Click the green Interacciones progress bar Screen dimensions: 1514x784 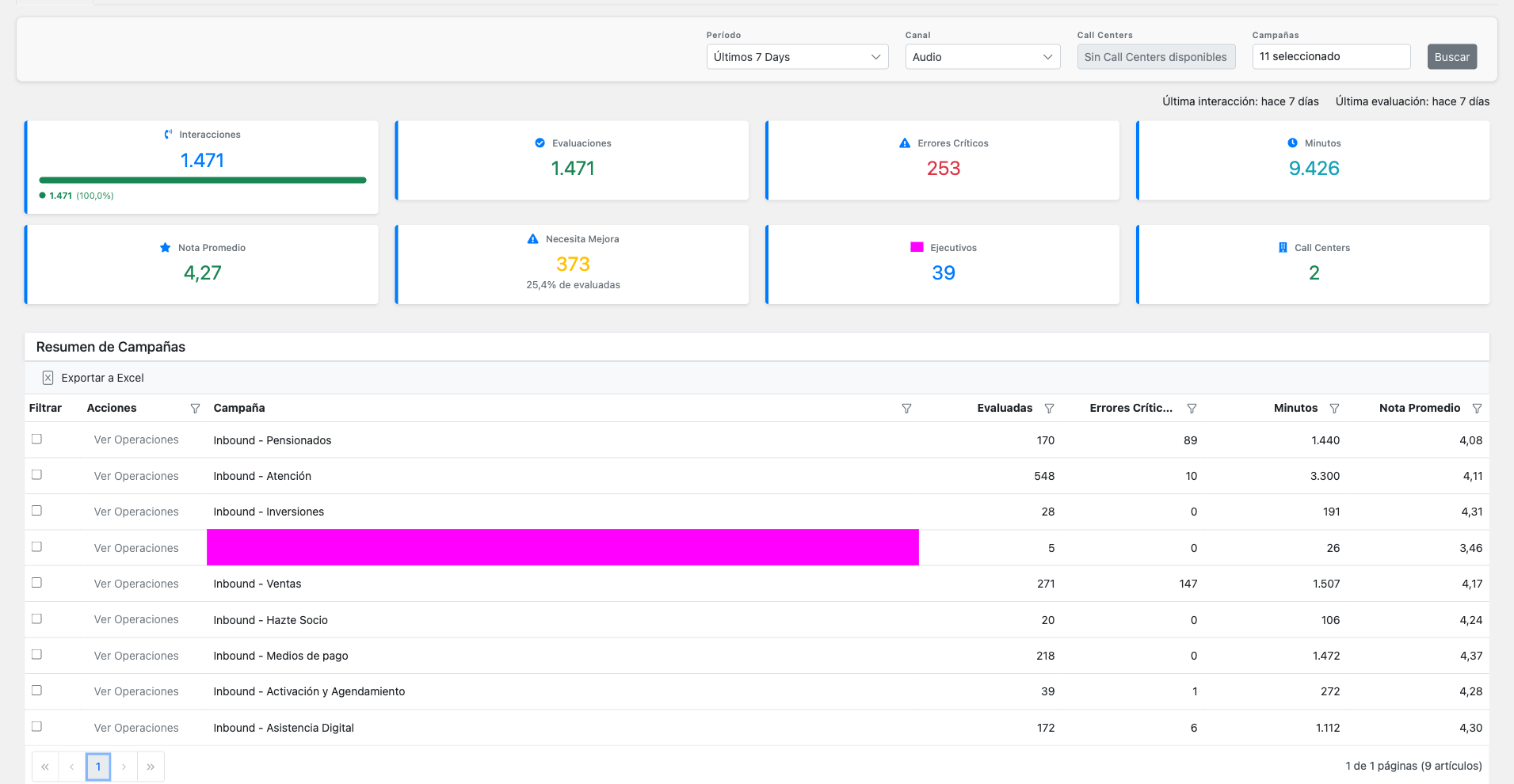[x=203, y=180]
